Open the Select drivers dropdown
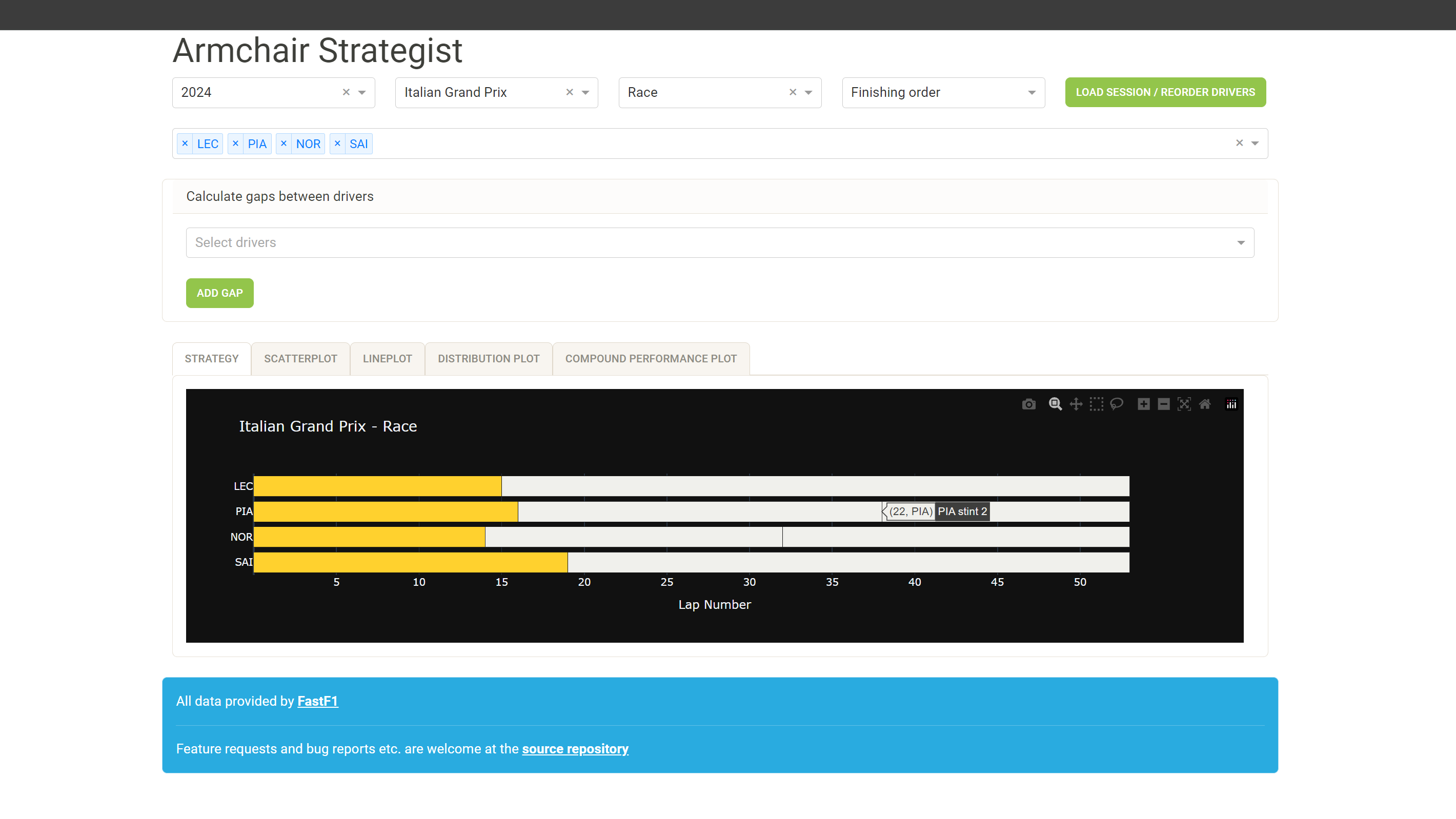The image size is (1456, 819). pyautogui.click(x=1241, y=242)
